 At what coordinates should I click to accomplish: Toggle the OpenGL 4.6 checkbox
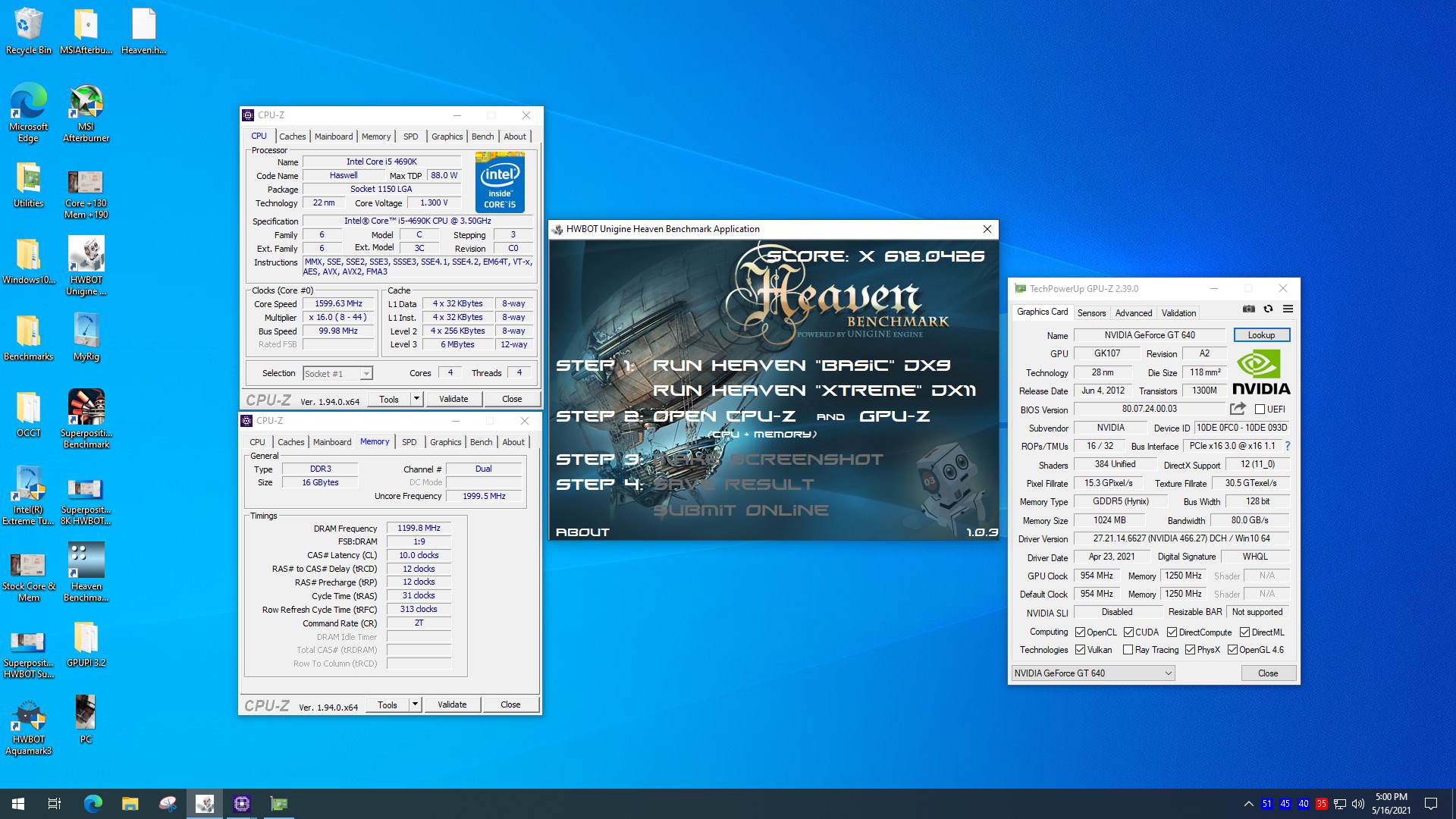[1232, 650]
